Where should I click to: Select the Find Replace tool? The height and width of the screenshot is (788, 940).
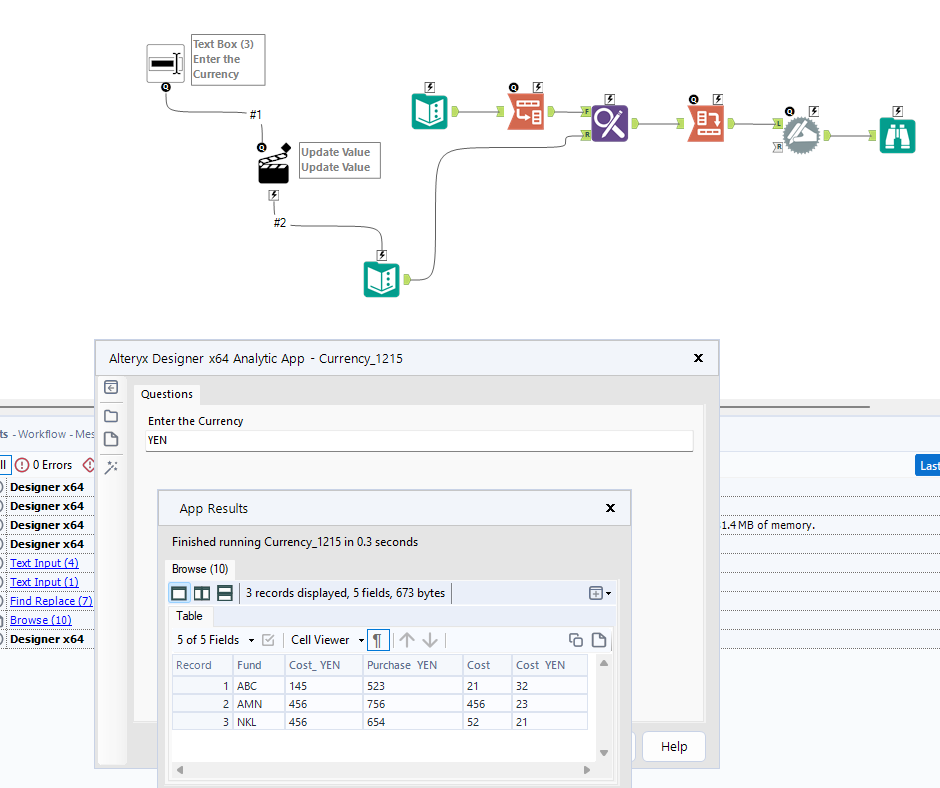coord(610,124)
